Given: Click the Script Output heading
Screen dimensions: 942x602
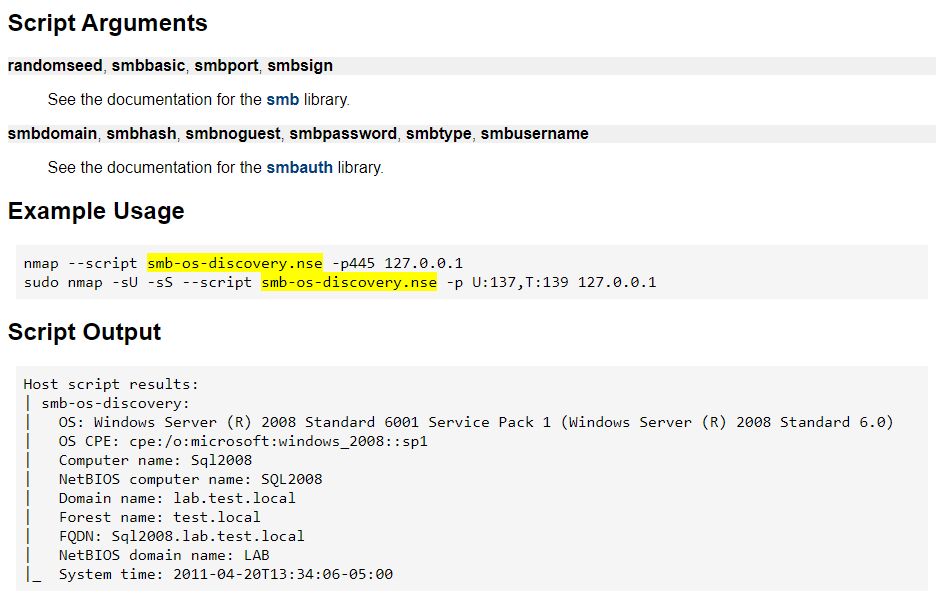Looking at the screenshot, I should (85, 332).
